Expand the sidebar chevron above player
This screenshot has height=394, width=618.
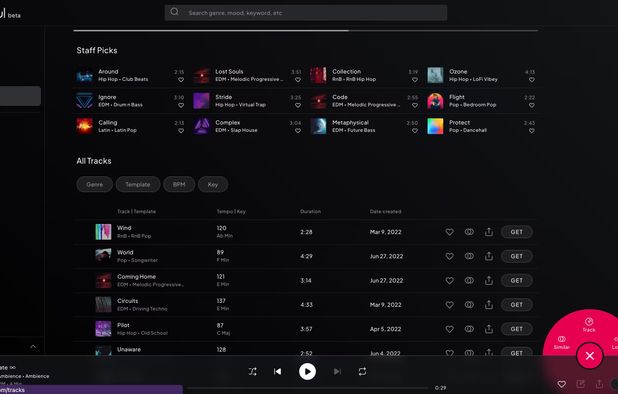tap(33, 347)
